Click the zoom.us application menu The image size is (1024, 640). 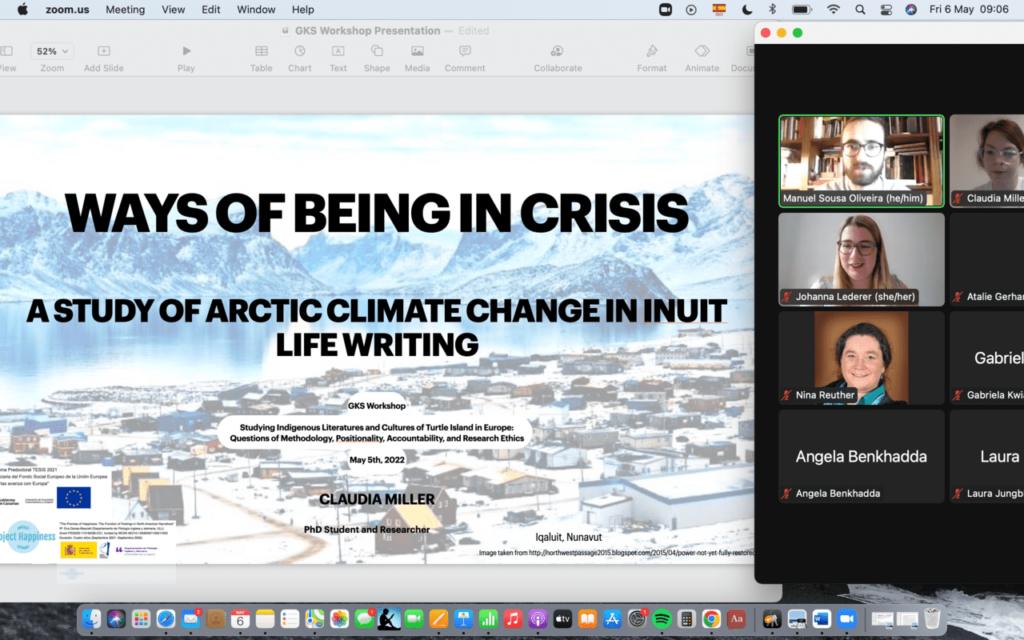(66, 10)
